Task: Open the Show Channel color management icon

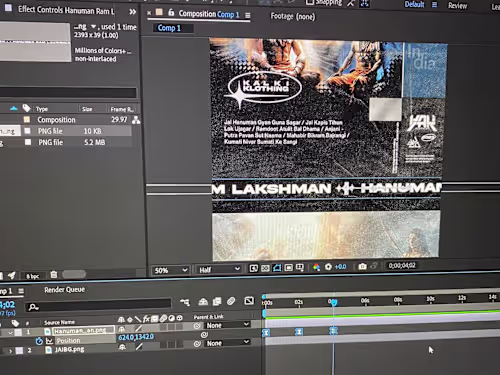Action: (316, 267)
